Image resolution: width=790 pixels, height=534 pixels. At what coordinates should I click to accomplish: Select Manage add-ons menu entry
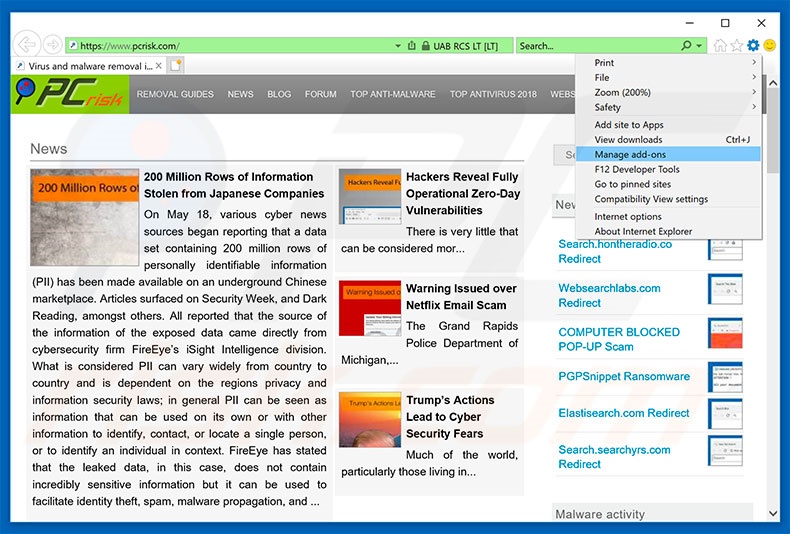(668, 154)
